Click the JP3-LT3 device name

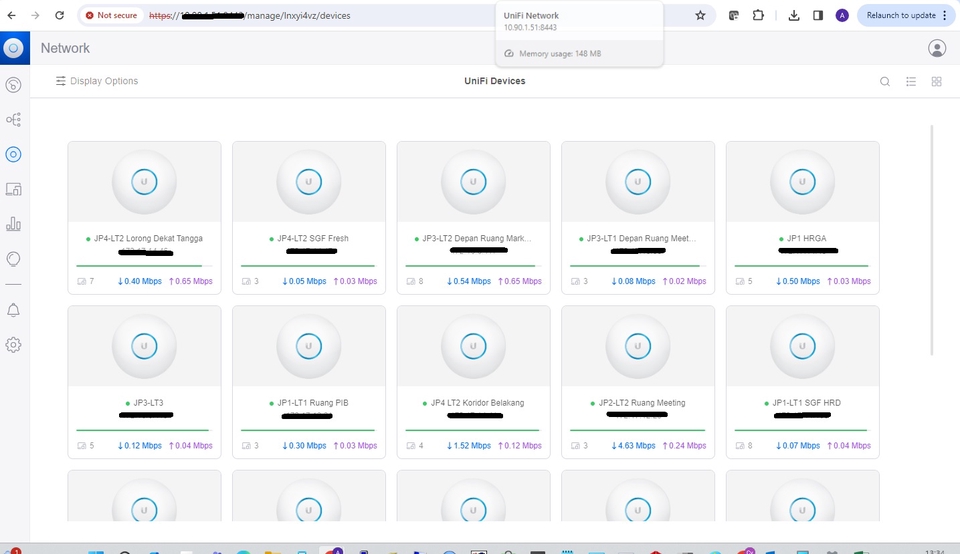(148, 403)
